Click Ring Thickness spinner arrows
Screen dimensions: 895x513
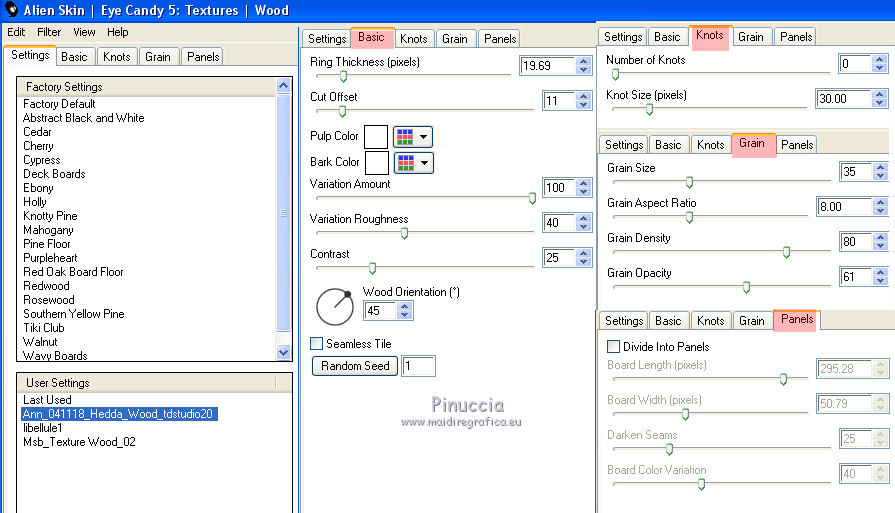583,66
